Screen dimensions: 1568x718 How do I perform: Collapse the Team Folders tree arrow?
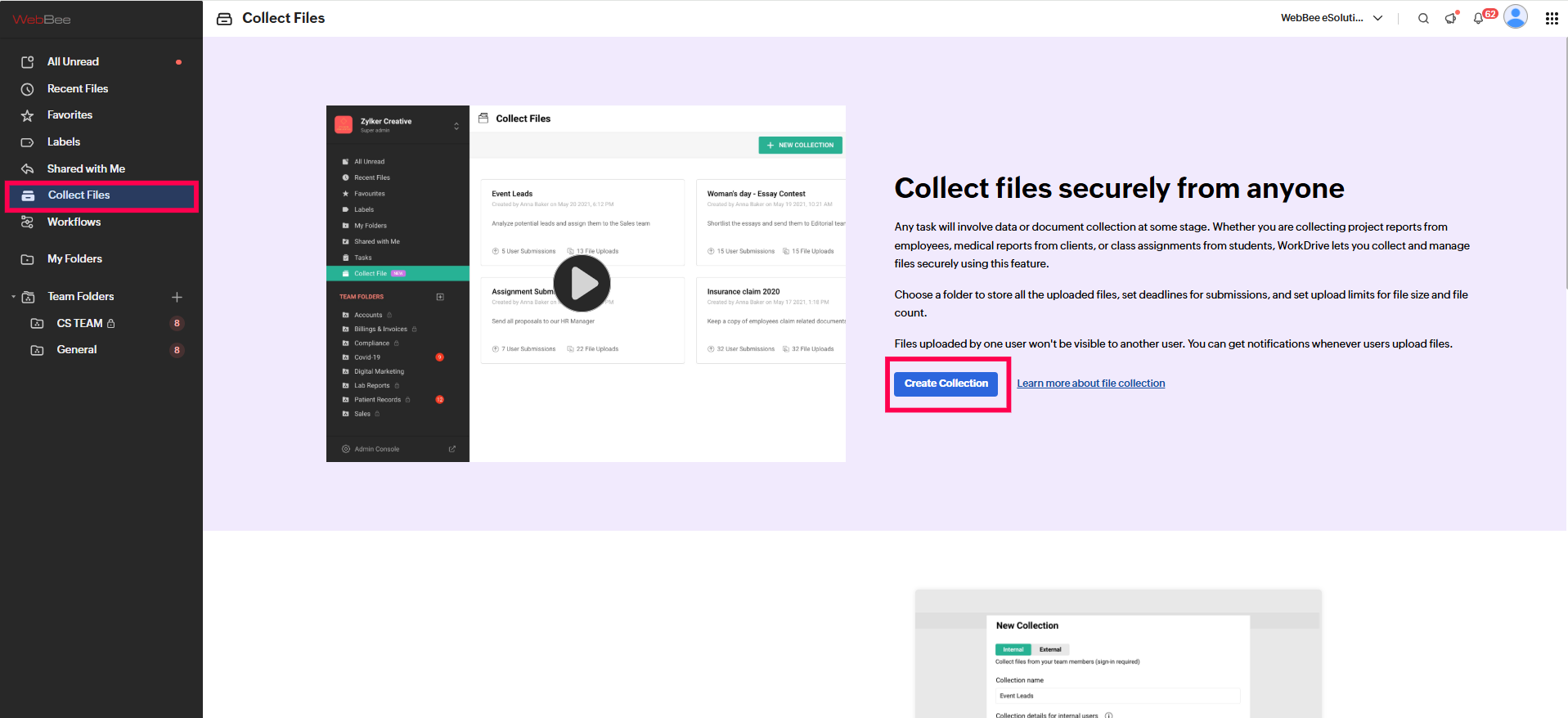click(13, 297)
